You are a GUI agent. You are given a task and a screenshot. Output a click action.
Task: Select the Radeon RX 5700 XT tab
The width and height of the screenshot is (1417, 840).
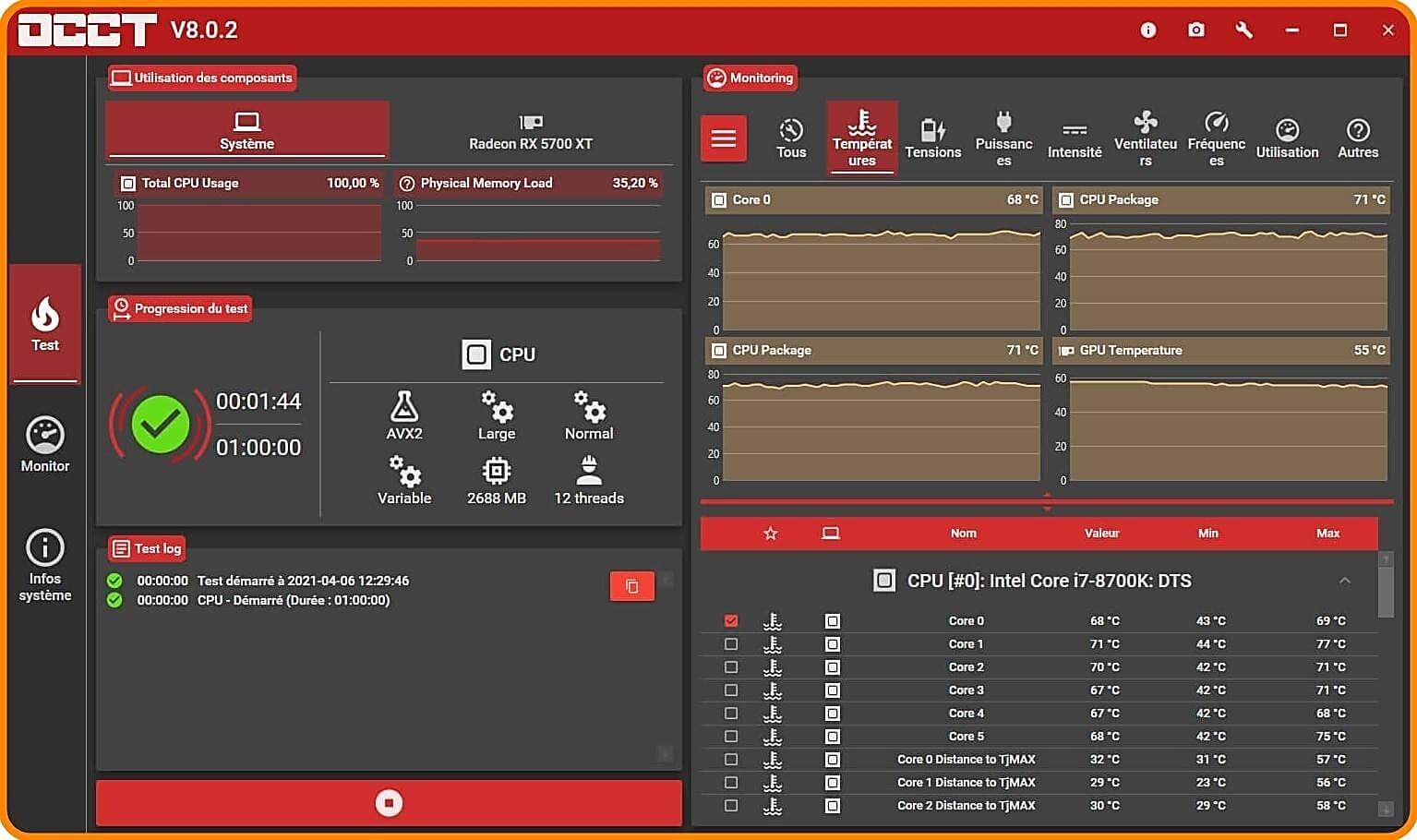pos(531,129)
